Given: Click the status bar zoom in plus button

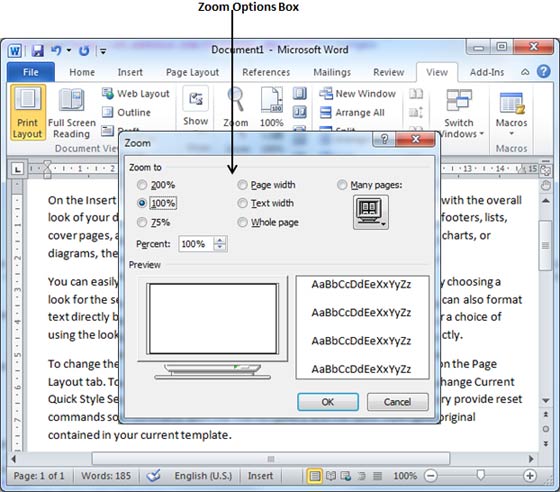Looking at the screenshot, I should tap(529, 476).
